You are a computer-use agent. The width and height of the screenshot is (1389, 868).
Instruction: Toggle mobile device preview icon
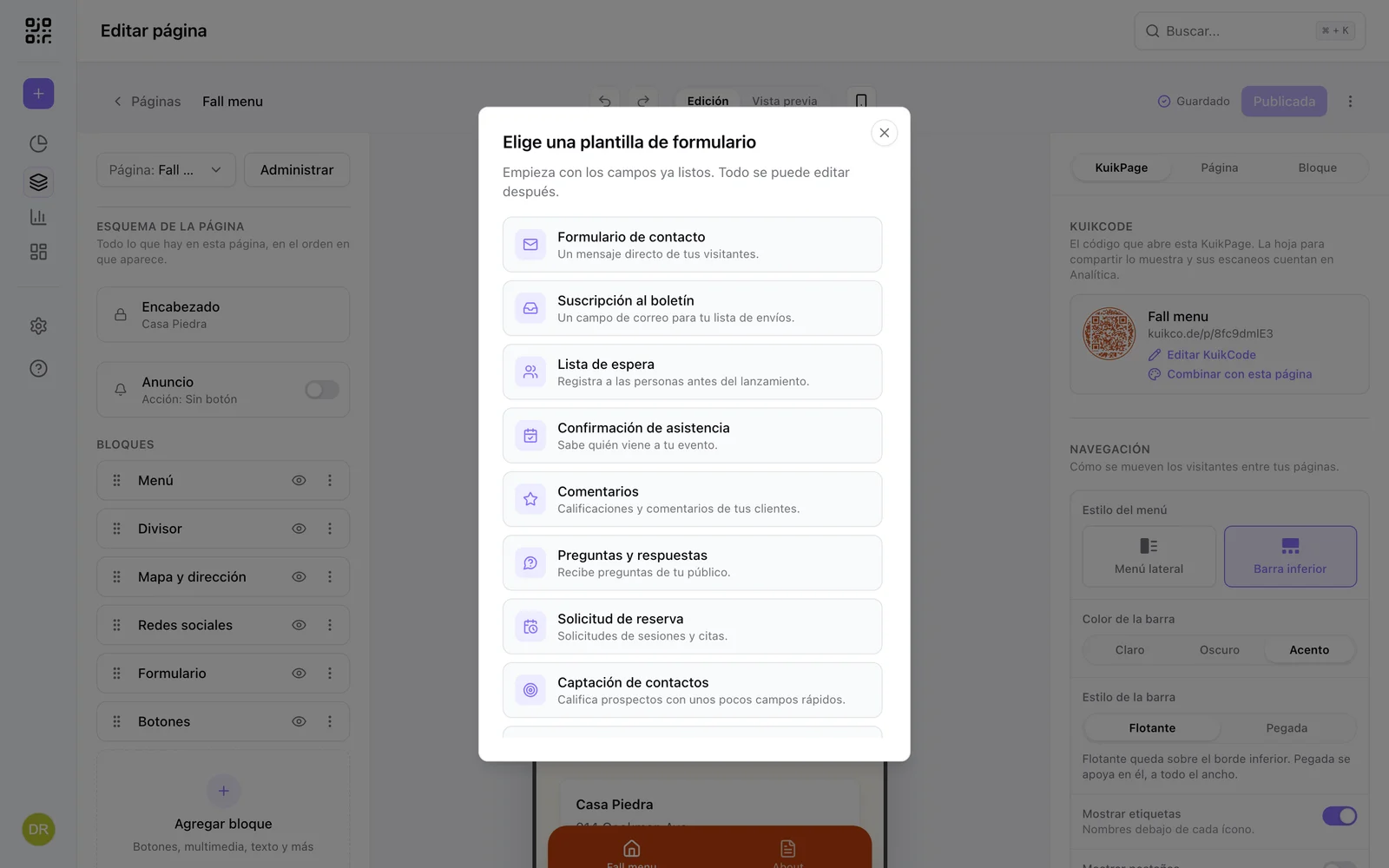(861, 101)
